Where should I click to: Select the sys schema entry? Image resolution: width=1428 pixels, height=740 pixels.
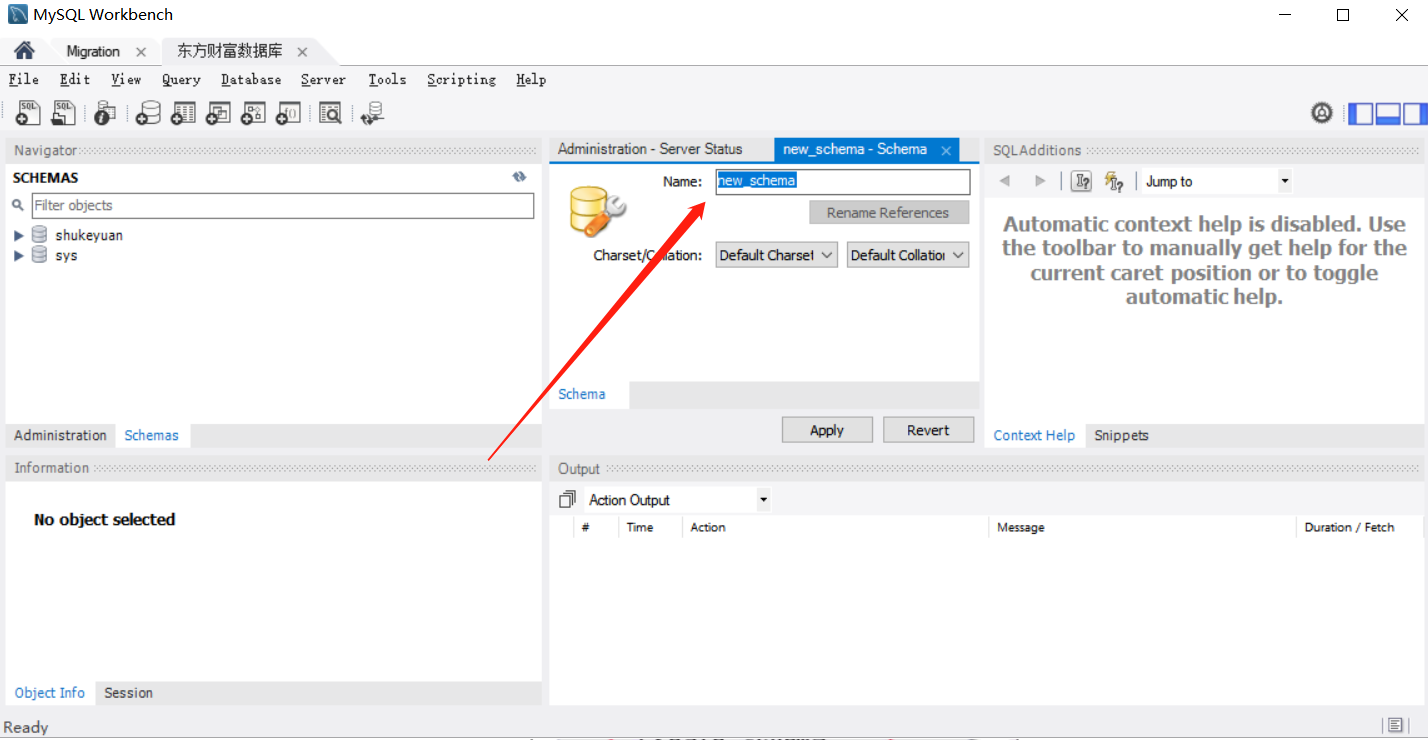66,256
